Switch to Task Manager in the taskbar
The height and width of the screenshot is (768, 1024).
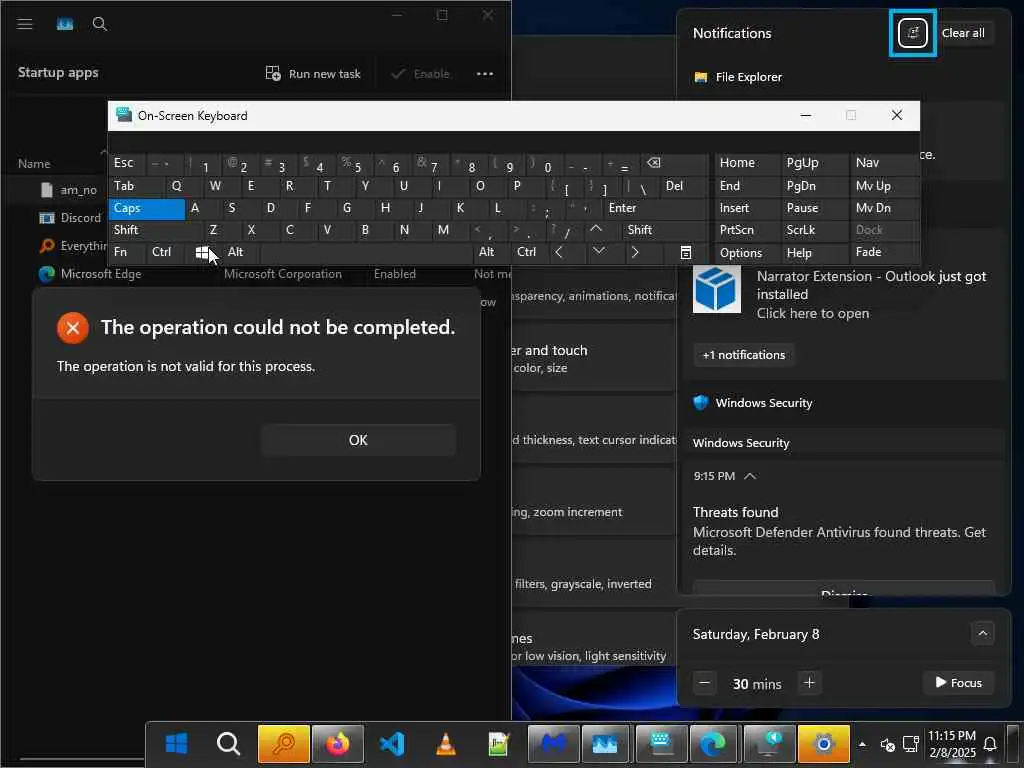605,743
